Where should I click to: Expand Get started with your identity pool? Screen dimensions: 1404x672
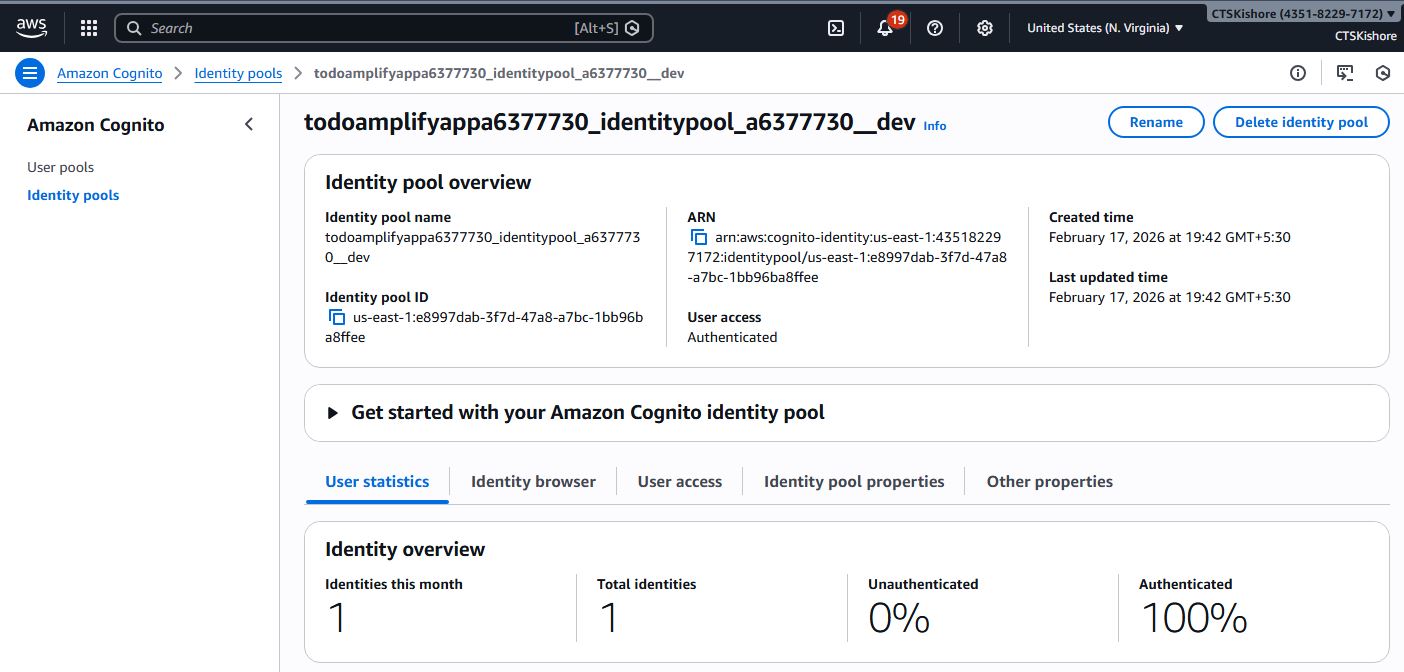coord(333,413)
